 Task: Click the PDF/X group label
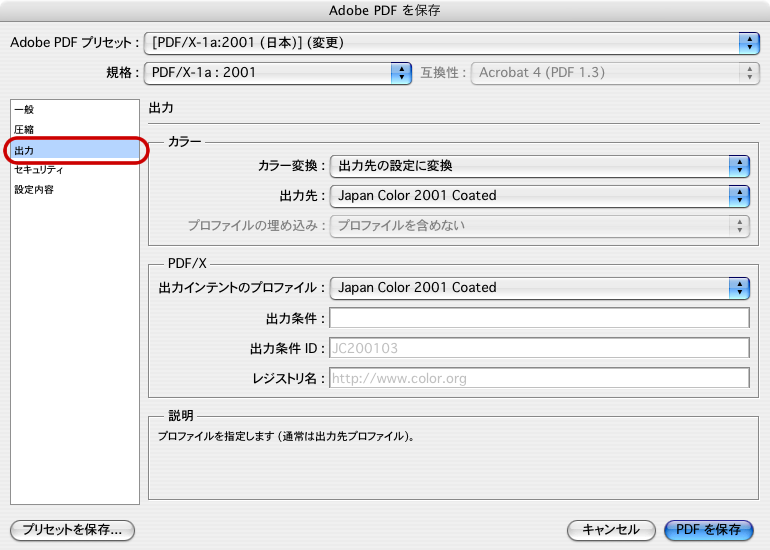click(187, 264)
